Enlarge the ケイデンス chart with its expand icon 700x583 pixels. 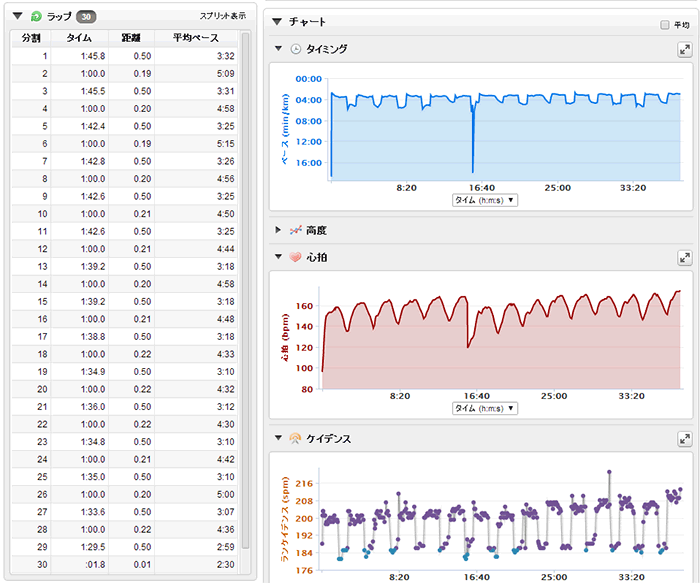click(684, 439)
